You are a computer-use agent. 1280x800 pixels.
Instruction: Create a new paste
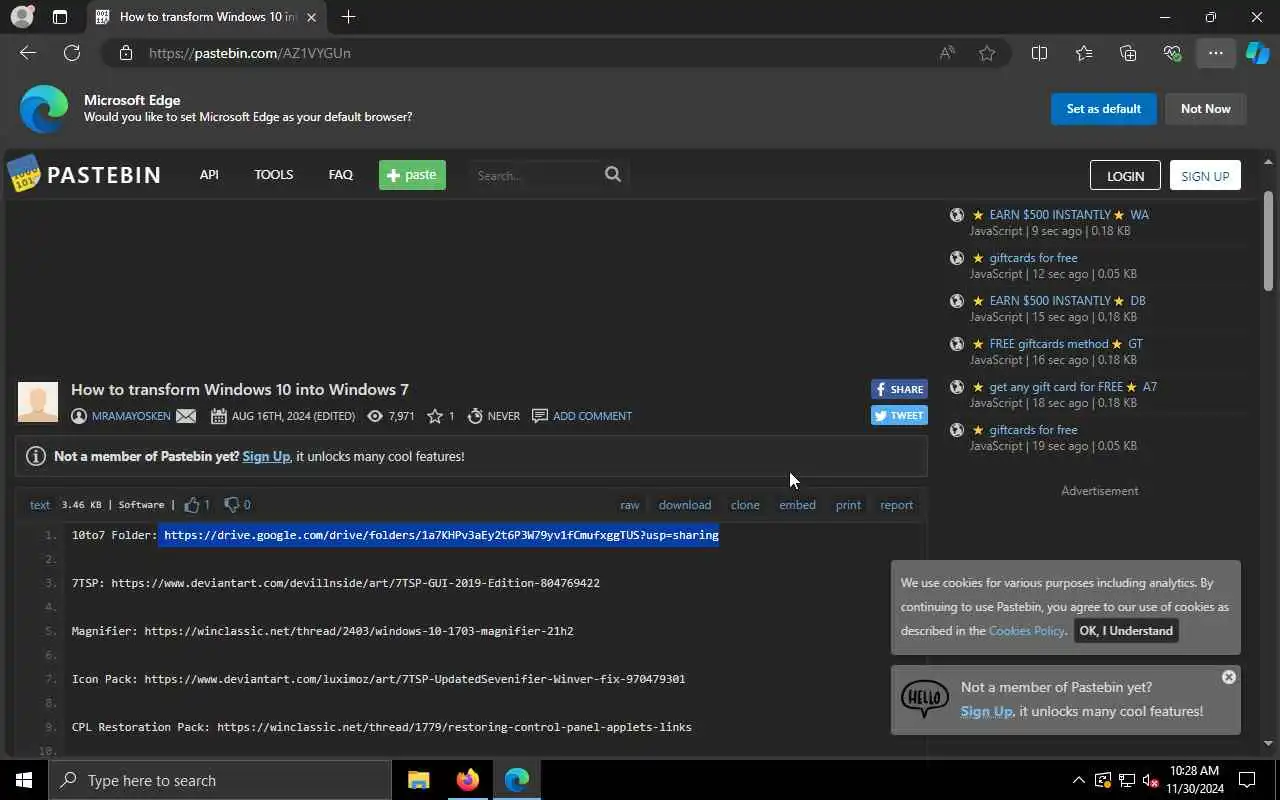coord(412,175)
